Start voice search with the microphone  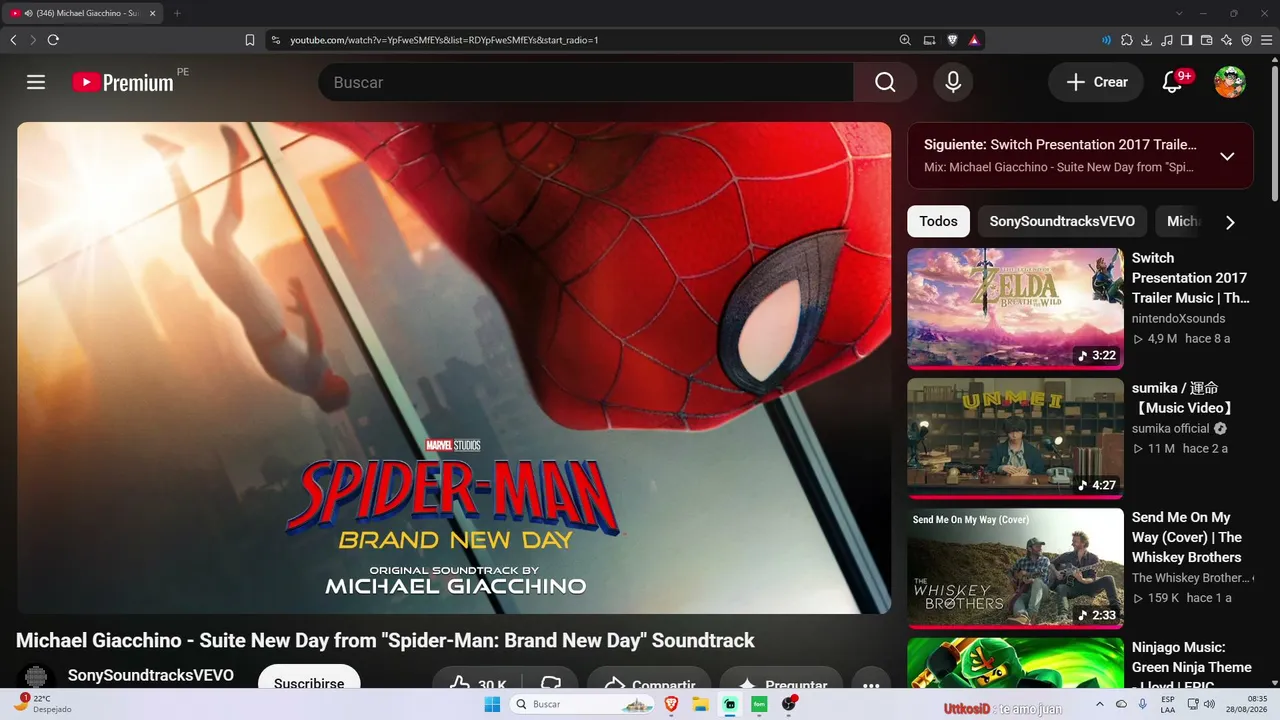953,82
